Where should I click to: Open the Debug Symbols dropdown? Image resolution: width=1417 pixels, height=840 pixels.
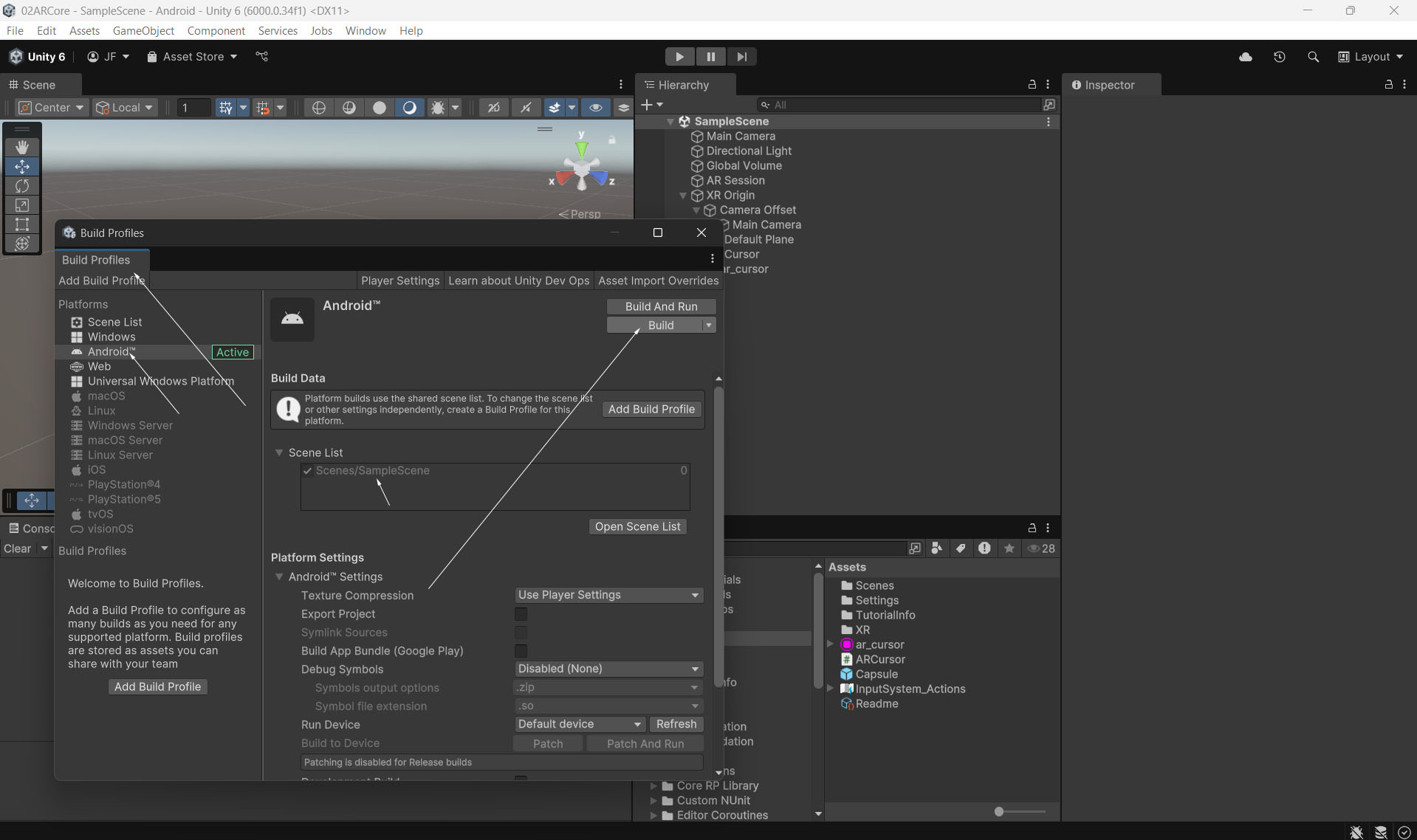[x=608, y=669]
